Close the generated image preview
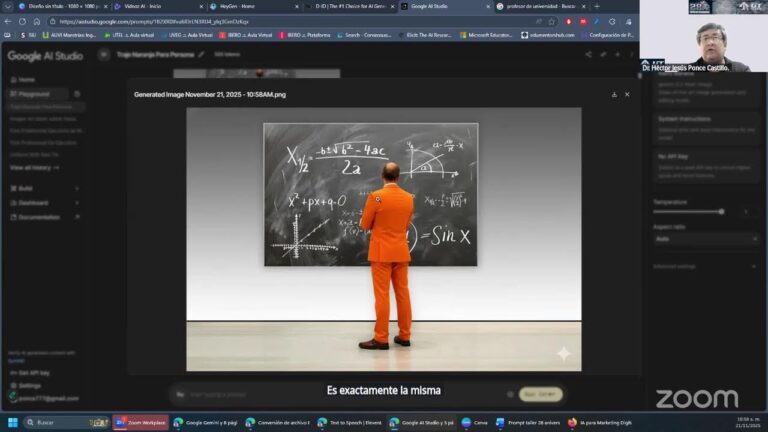Image resolution: width=768 pixels, height=432 pixels. (627, 95)
